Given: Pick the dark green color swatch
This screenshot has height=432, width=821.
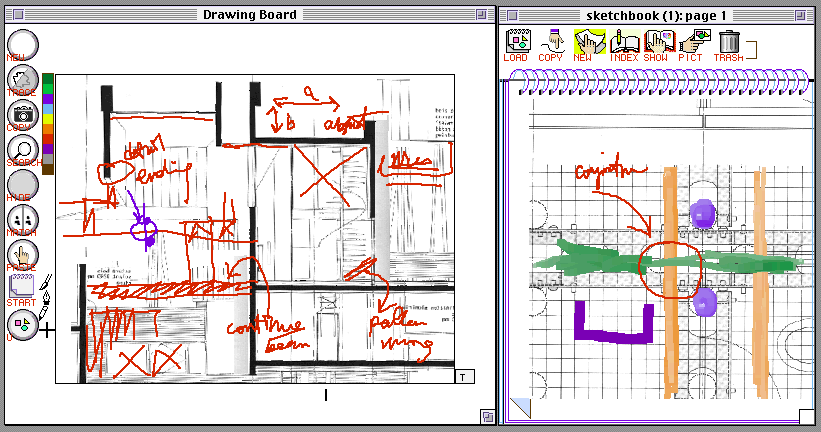Looking at the screenshot, I should pyautogui.click(x=48, y=79).
